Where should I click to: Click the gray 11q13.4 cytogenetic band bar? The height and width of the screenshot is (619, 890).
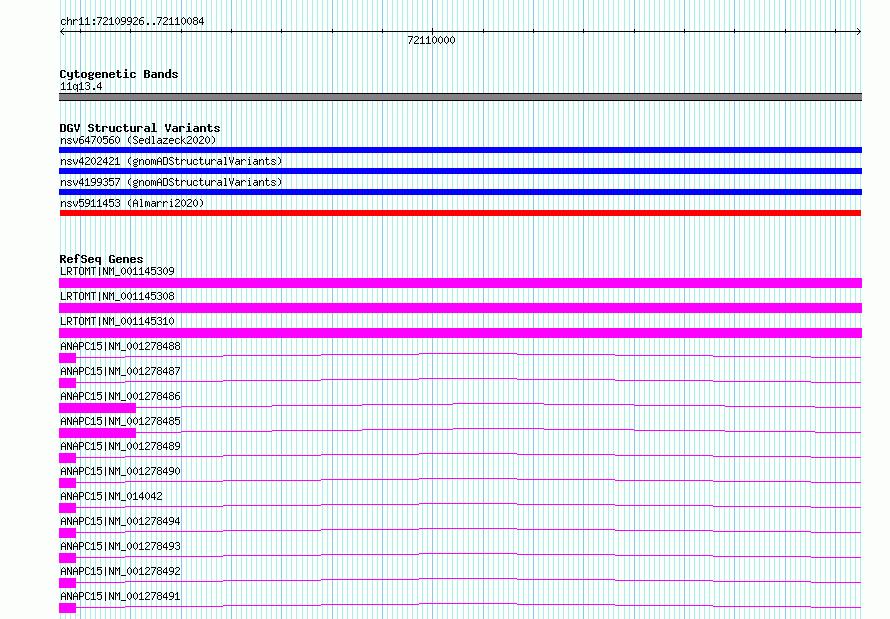(x=460, y=97)
